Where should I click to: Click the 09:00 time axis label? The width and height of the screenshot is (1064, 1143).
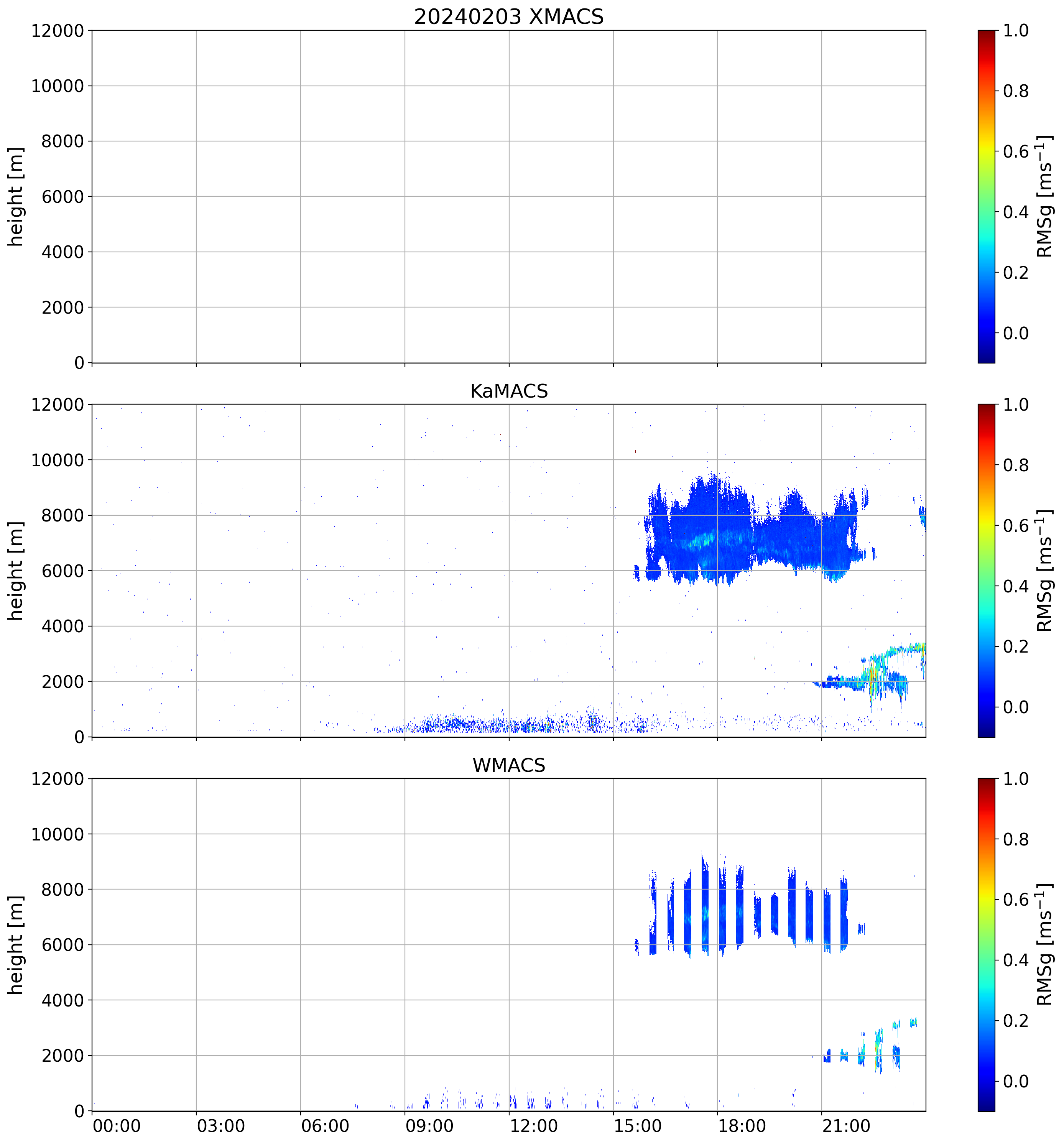click(429, 1126)
